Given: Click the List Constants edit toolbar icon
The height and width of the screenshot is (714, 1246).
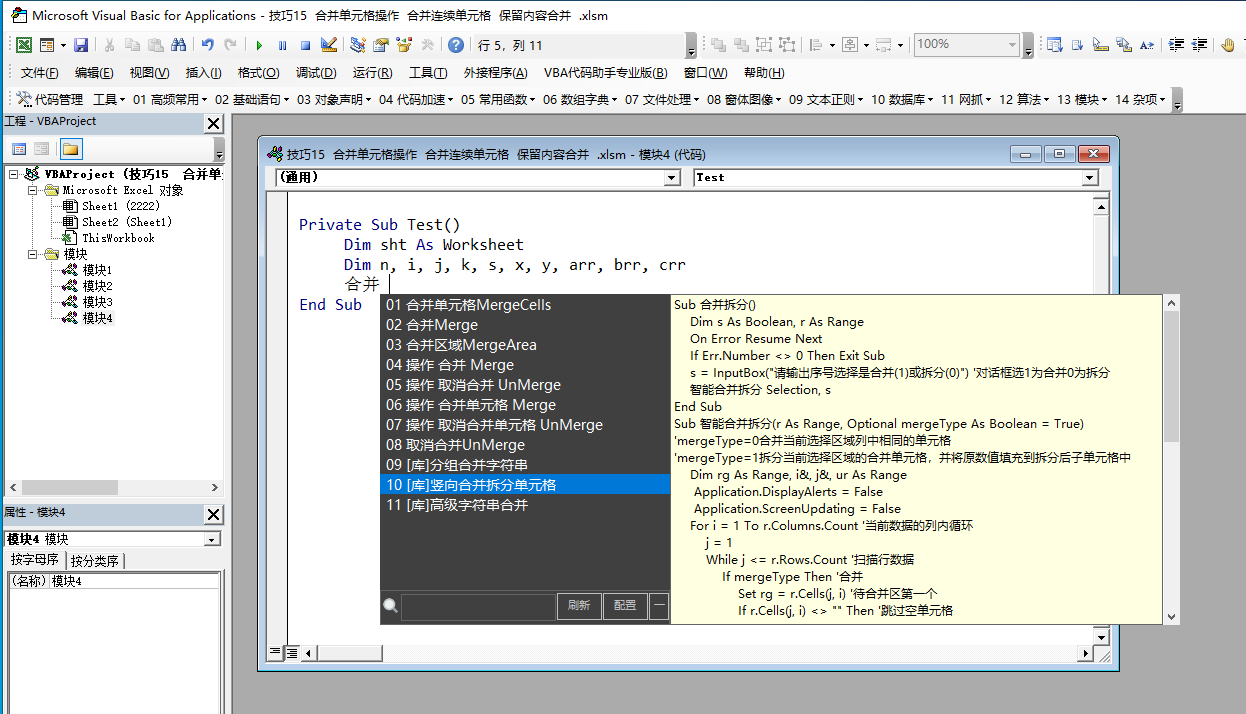Looking at the screenshot, I should pos(1078,45).
